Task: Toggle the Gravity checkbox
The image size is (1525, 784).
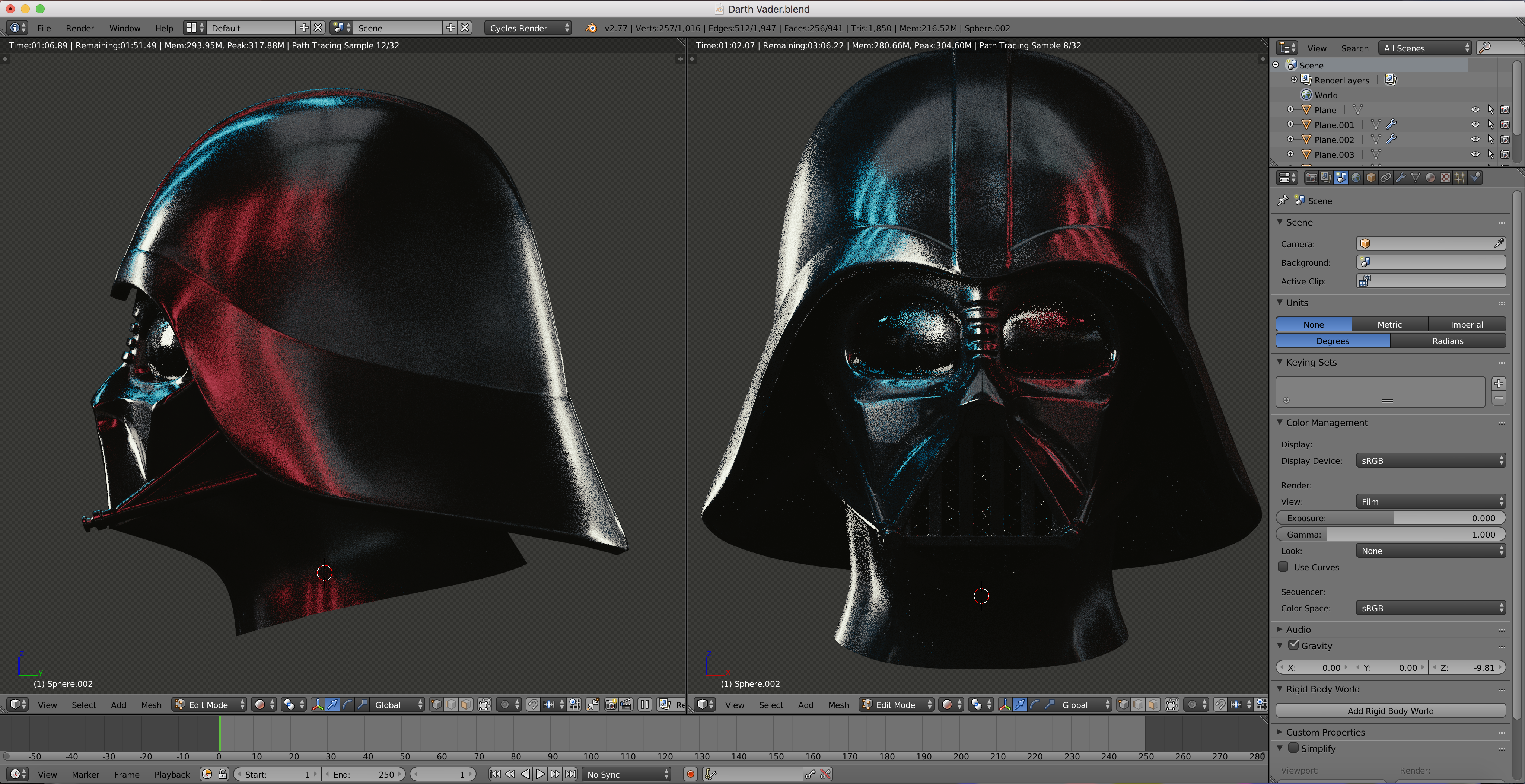Action: 1293,645
